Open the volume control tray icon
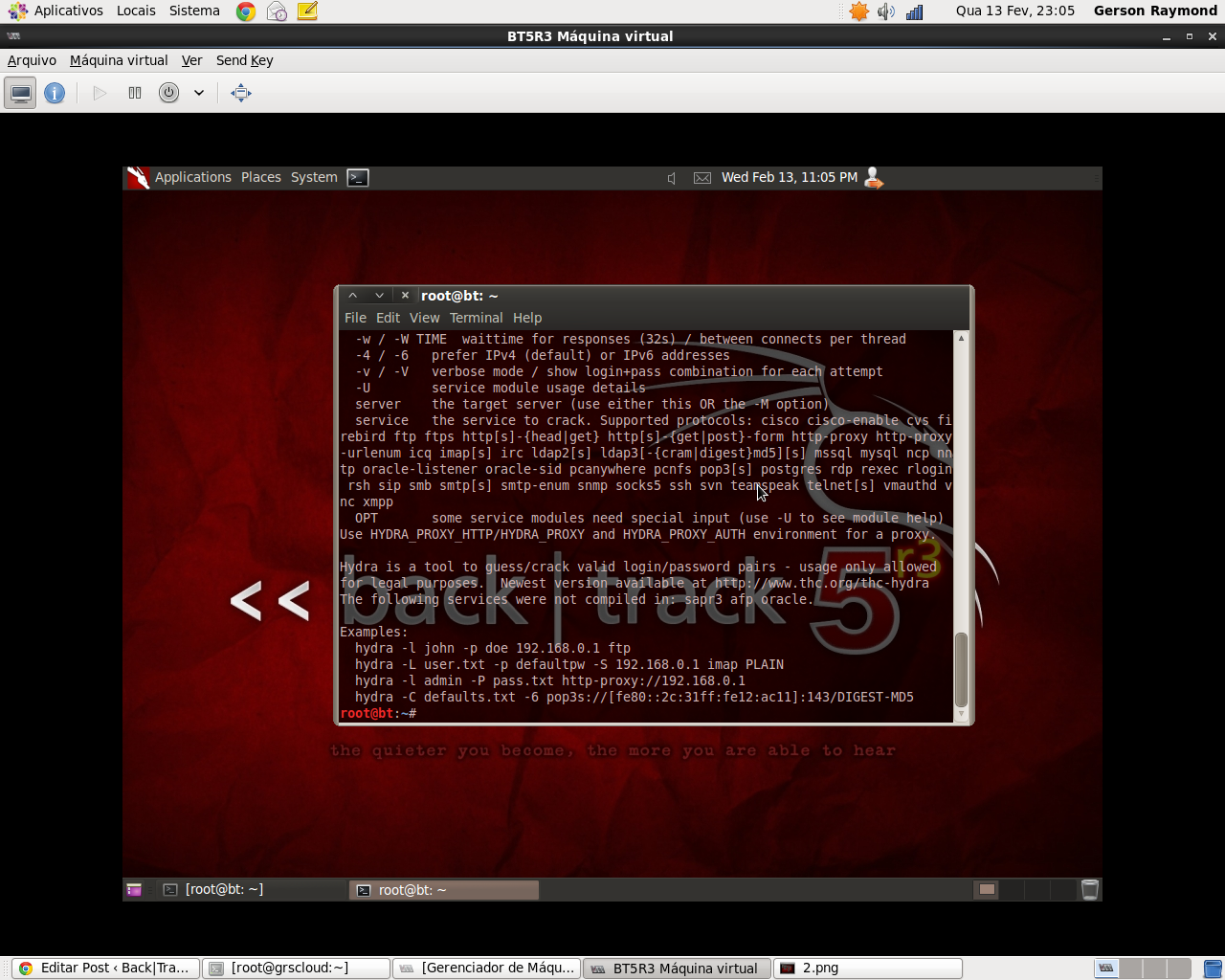Screen dimensions: 1225x980 click(886, 11)
